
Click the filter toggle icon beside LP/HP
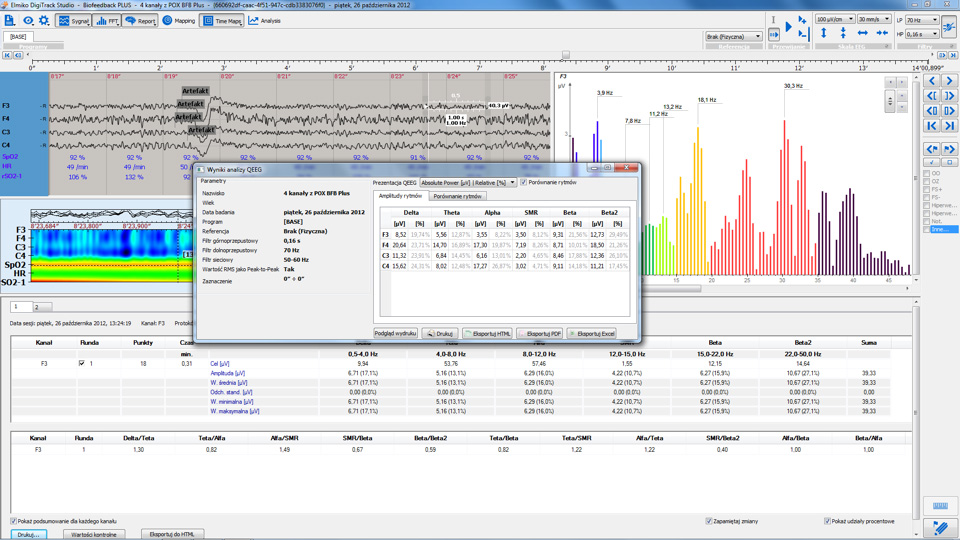click(x=948, y=27)
